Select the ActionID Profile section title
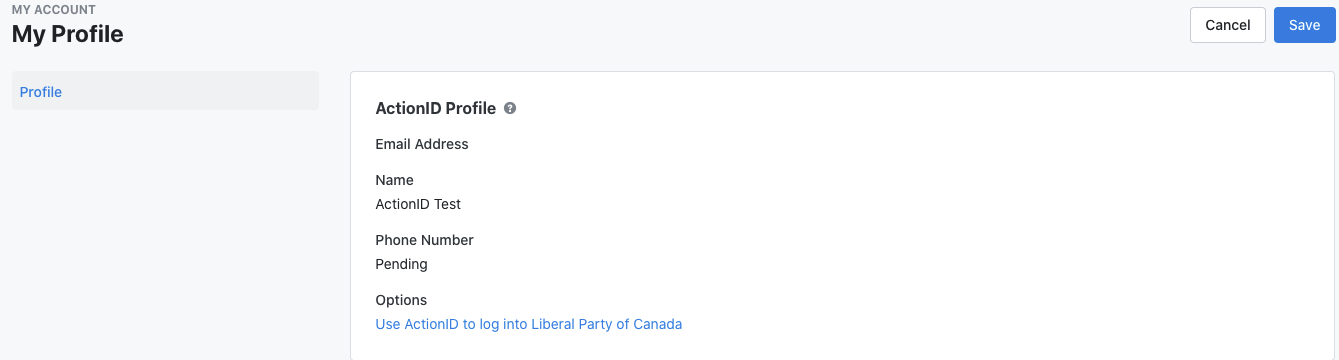 [436, 108]
